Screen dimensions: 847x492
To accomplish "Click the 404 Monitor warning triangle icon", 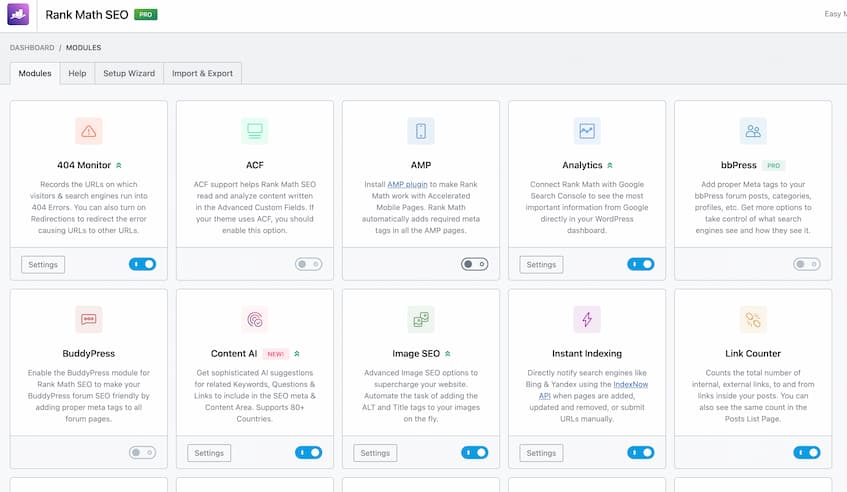I will tap(89, 131).
